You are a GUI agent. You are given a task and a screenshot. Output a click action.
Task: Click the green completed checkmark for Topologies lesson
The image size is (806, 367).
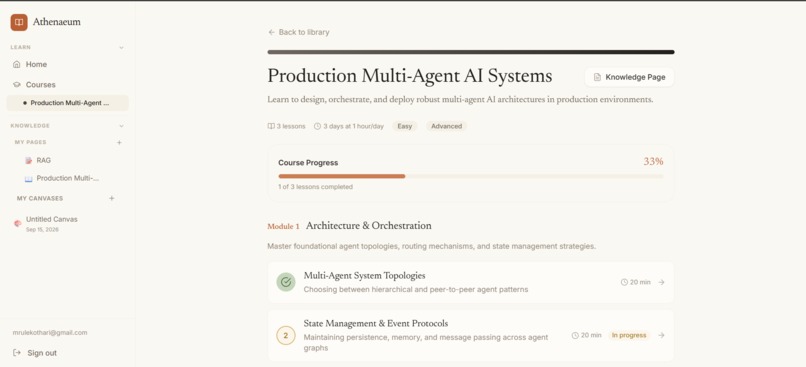coord(286,282)
